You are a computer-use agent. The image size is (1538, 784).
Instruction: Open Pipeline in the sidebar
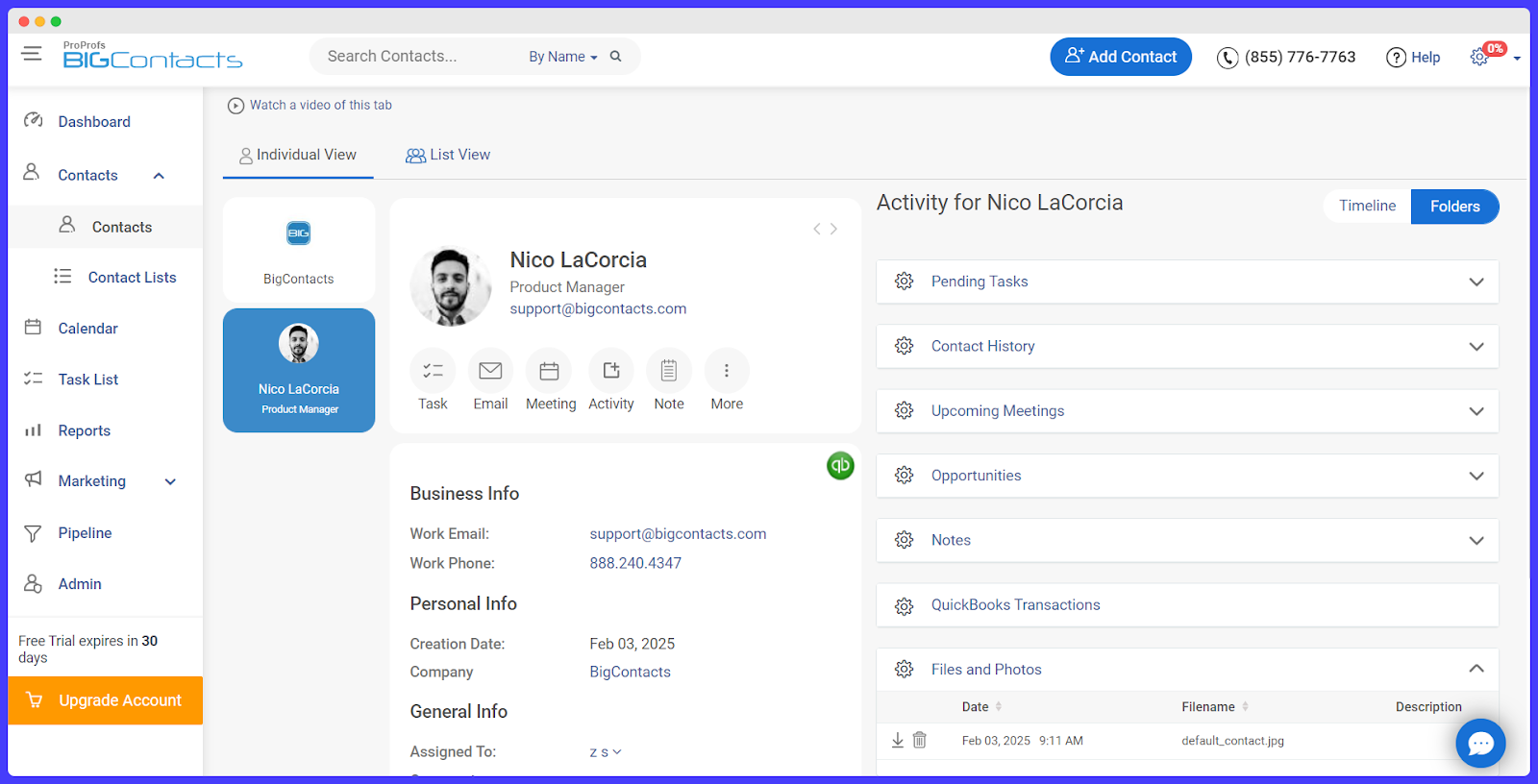tap(85, 533)
